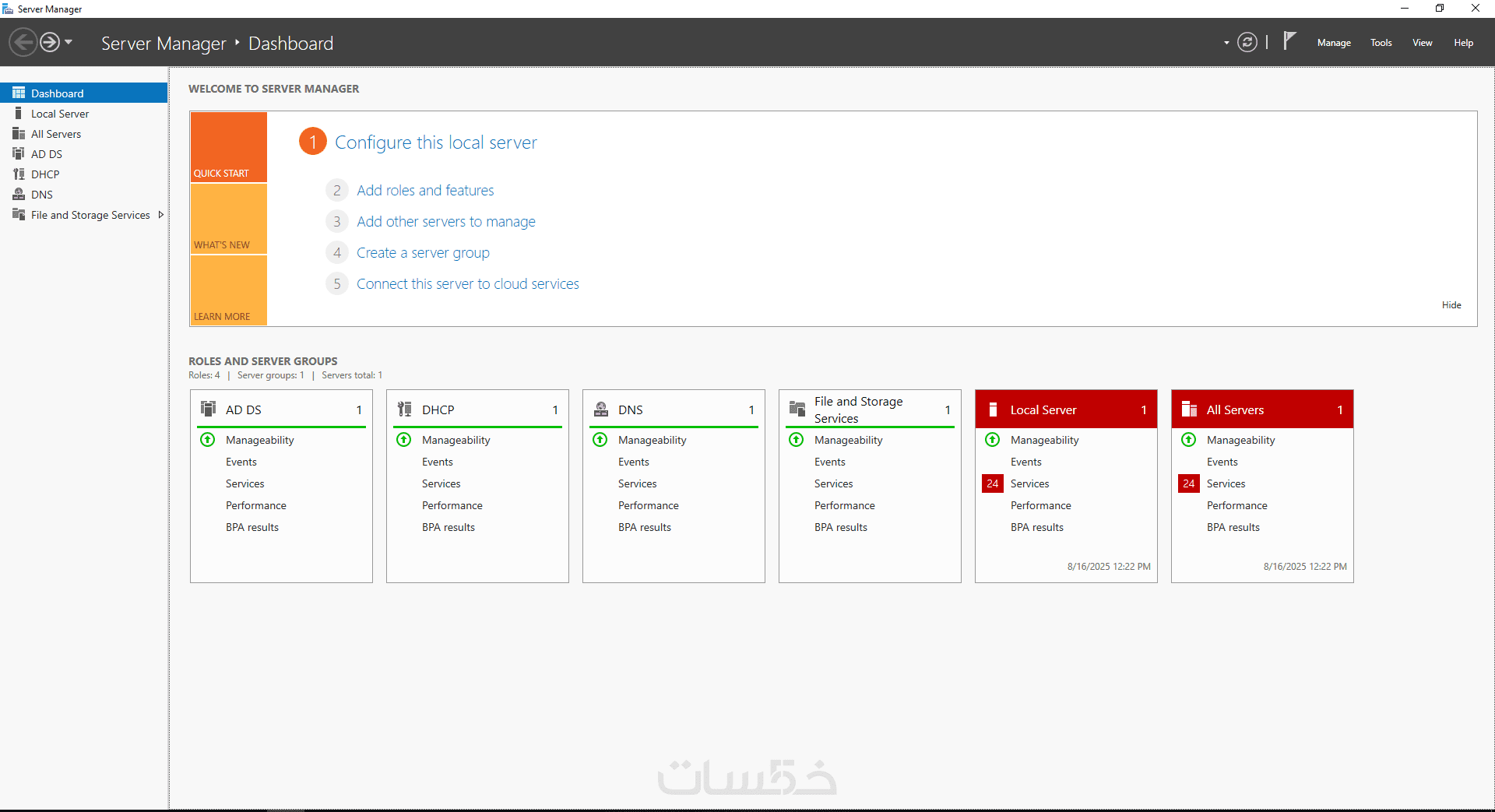The width and height of the screenshot is (1495, 812).
Task: Open the View menu
Action: (1423, 43)
